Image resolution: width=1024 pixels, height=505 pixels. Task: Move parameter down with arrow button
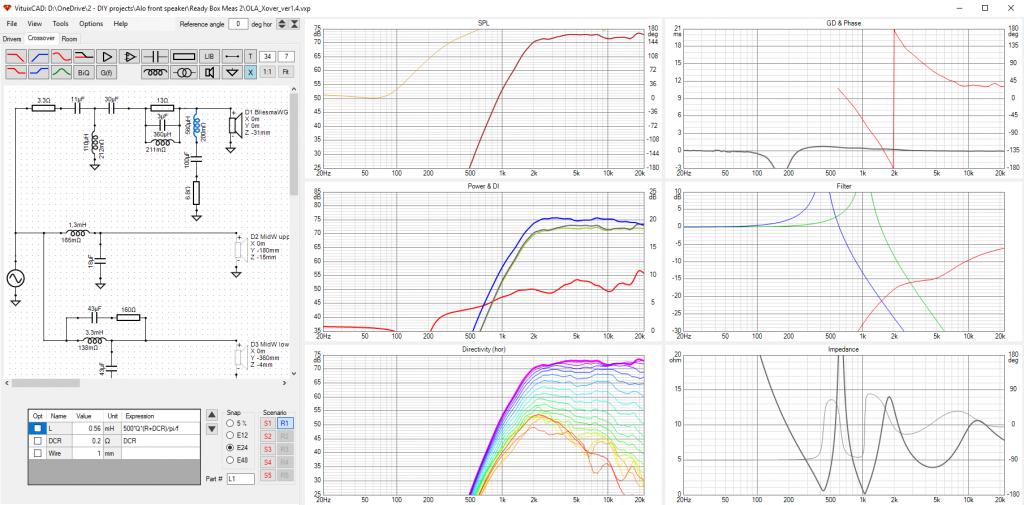click(x=212, y=429)
